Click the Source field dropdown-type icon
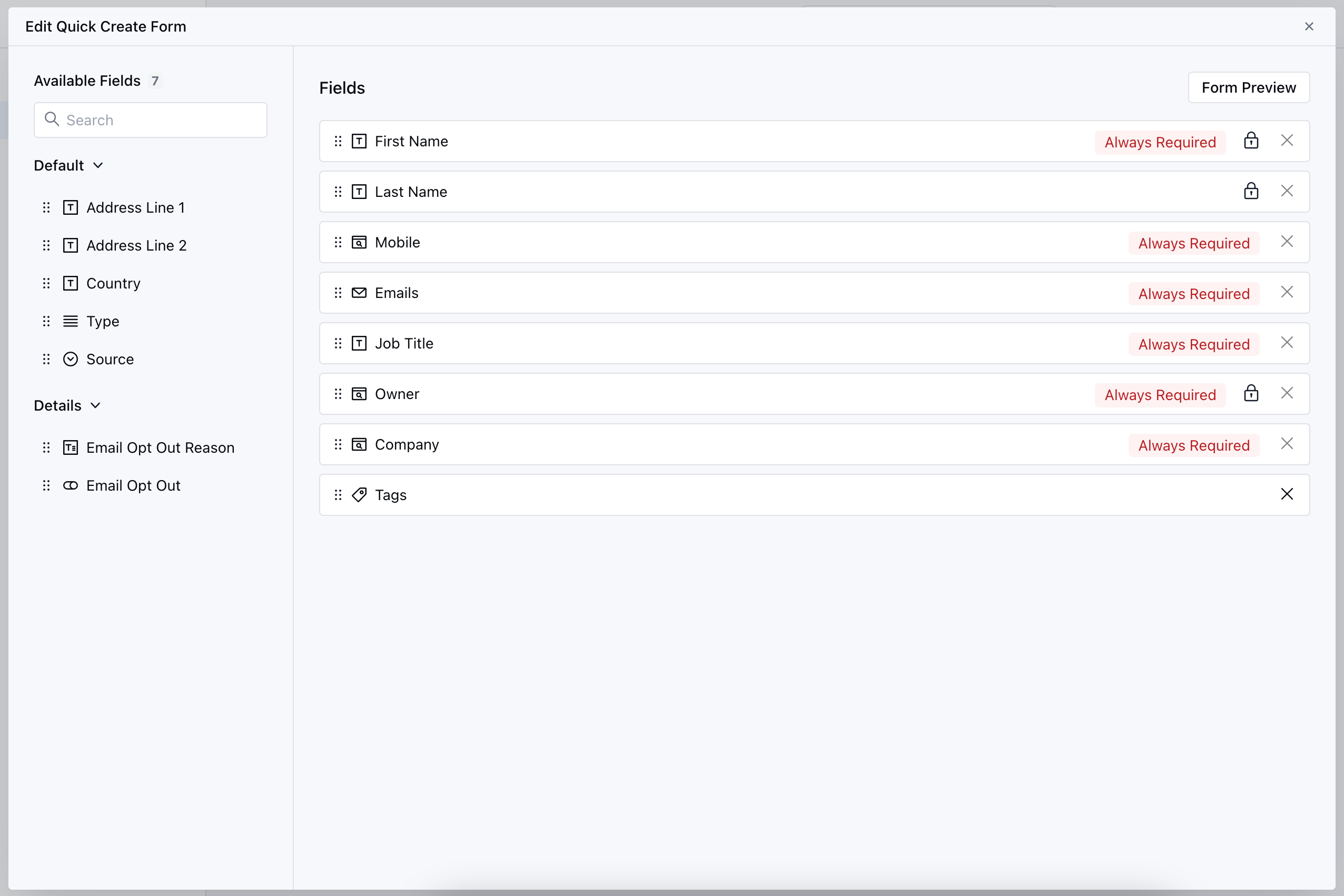Viewport: 1344px width, 896px height. (71, 359)
